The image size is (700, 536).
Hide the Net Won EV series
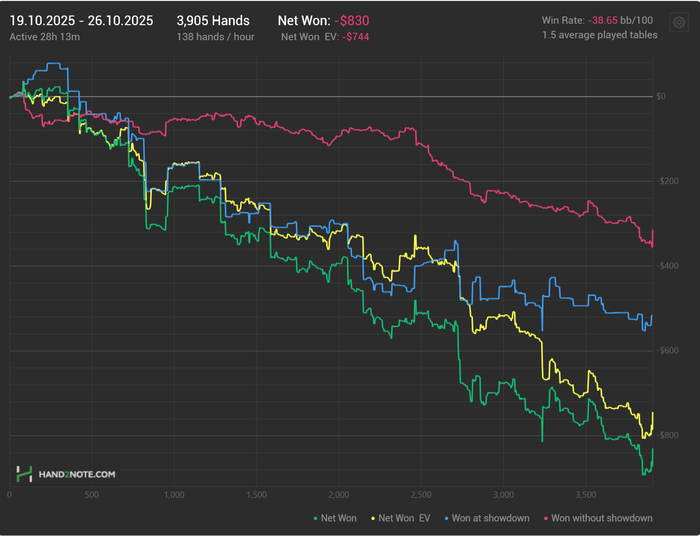coord(406,518)
